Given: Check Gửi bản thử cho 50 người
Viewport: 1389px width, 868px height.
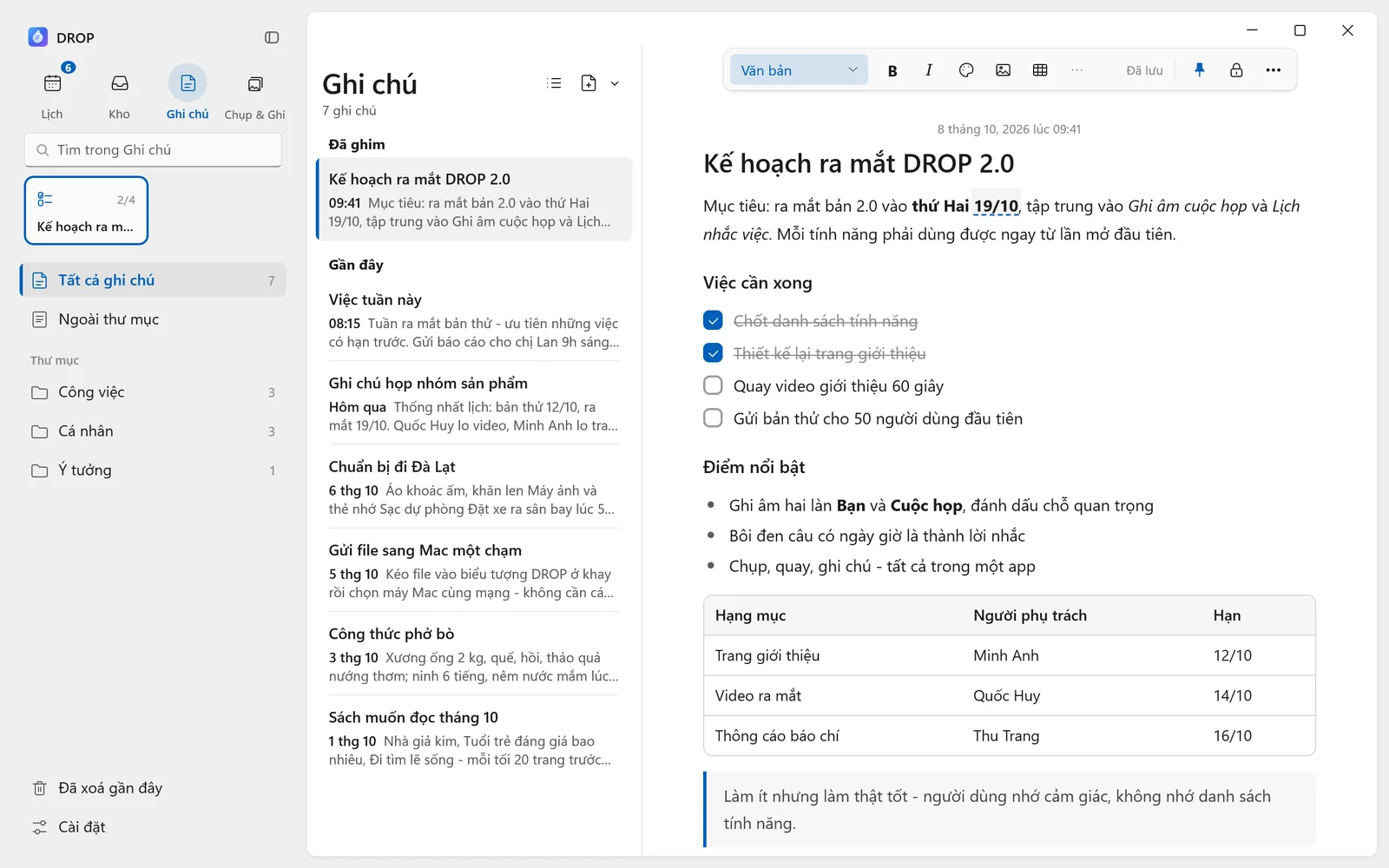Looking at the screenshot, I should (x=713, y=418).
